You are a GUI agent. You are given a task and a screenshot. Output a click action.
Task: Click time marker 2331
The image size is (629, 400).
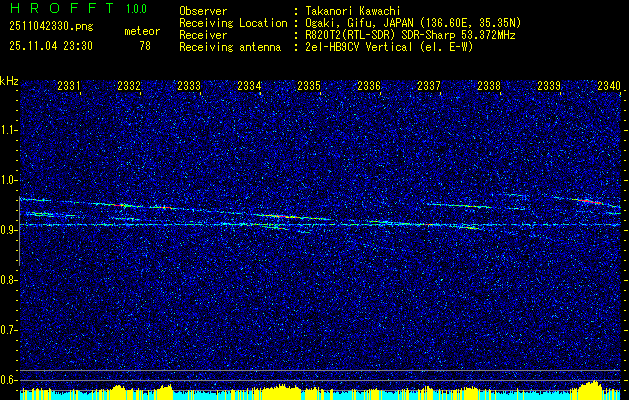[69, 86]
